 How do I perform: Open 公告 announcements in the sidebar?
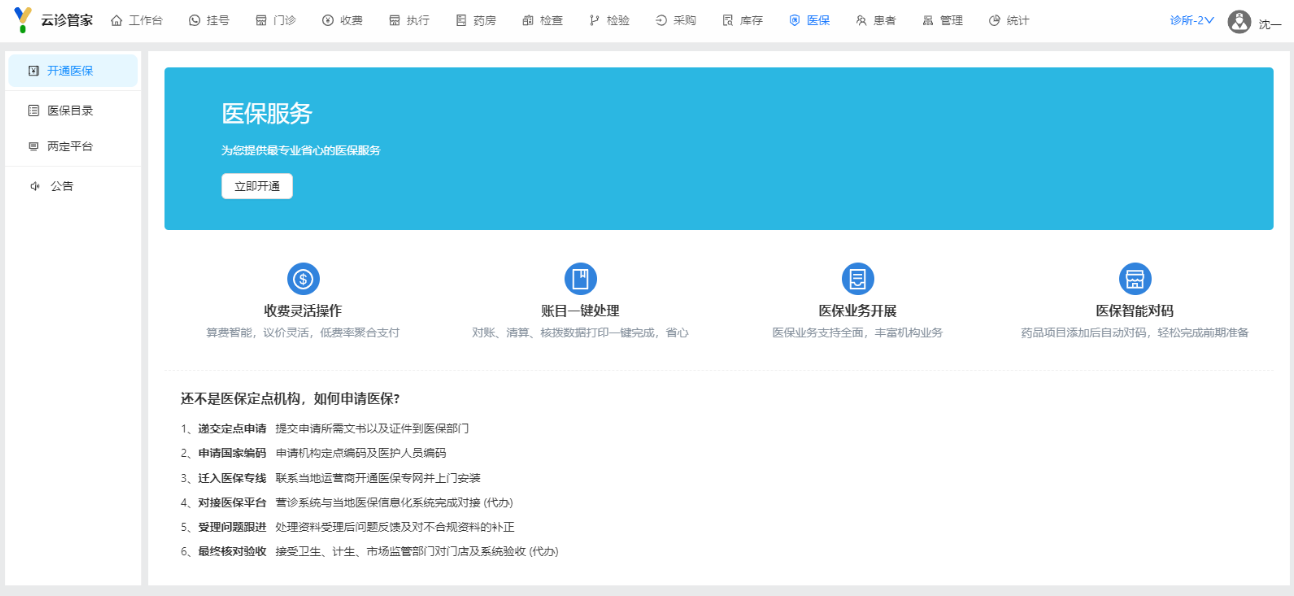[x=61, y=186]
